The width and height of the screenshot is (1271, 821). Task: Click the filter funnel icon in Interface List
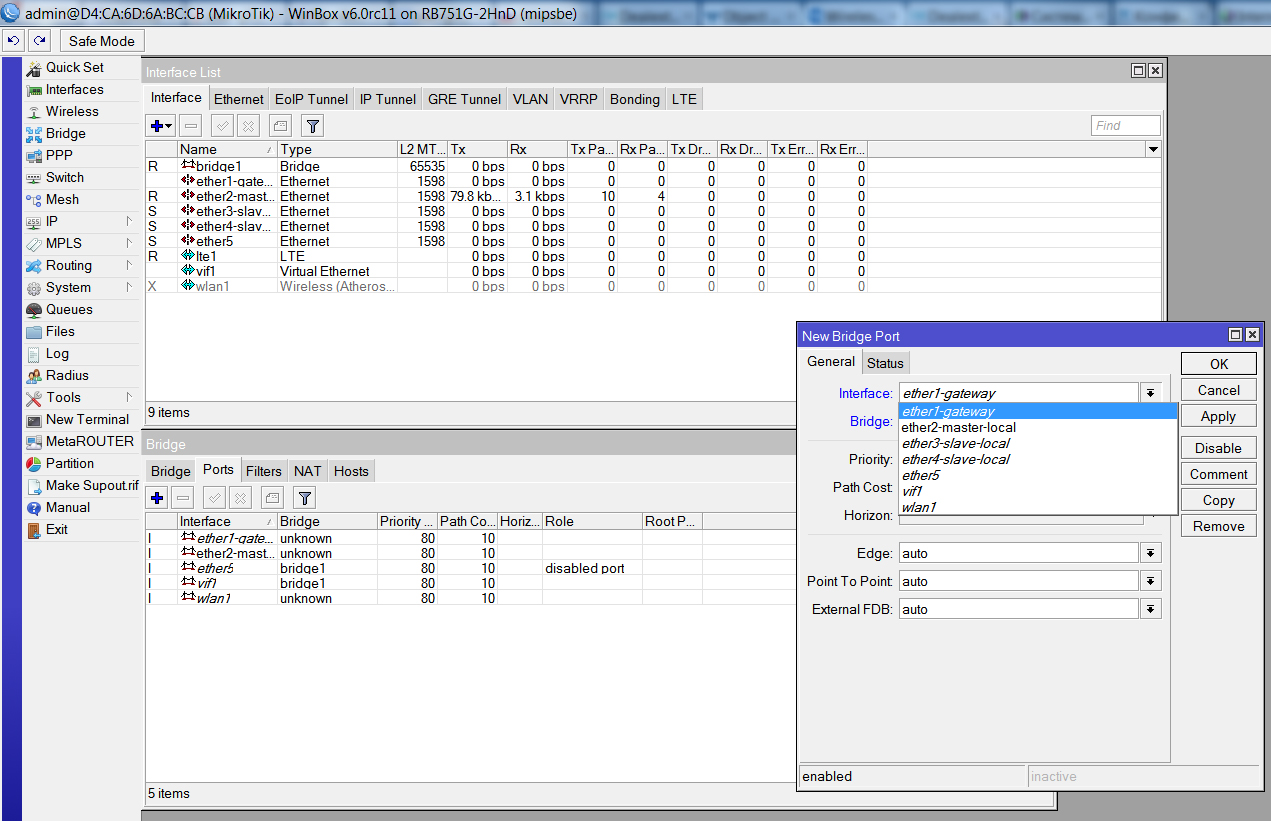pyautogui.click(x=313, y=126)
